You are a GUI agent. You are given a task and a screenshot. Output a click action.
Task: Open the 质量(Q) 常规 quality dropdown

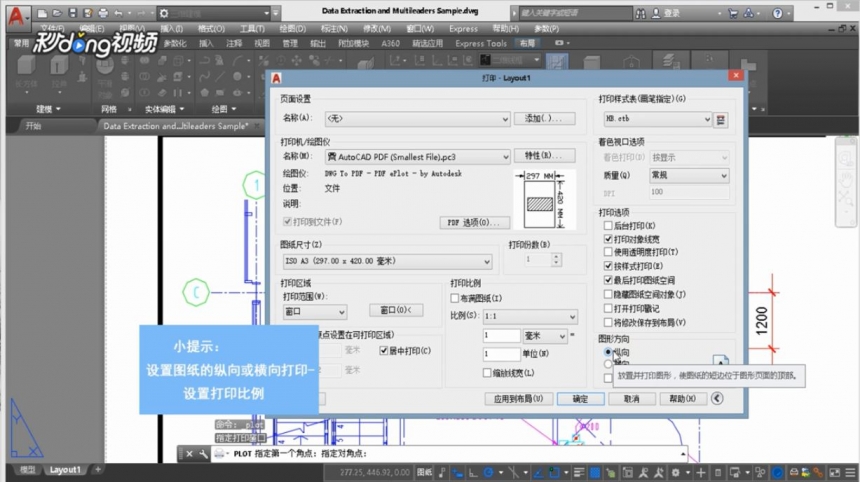coord(689,175)
